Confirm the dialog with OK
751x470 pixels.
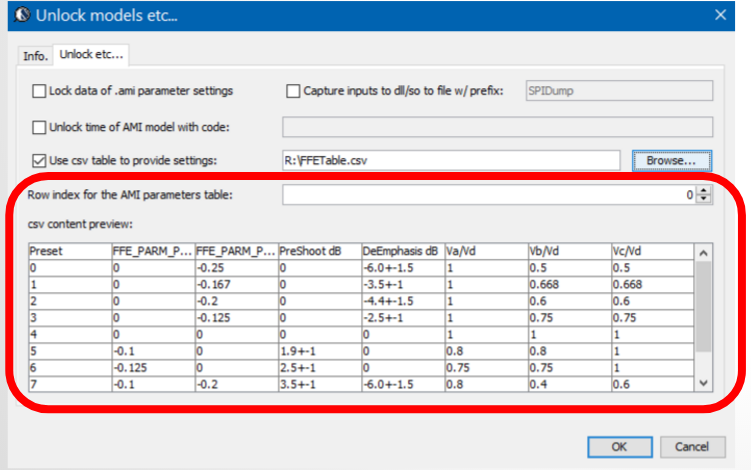(619, 446)
